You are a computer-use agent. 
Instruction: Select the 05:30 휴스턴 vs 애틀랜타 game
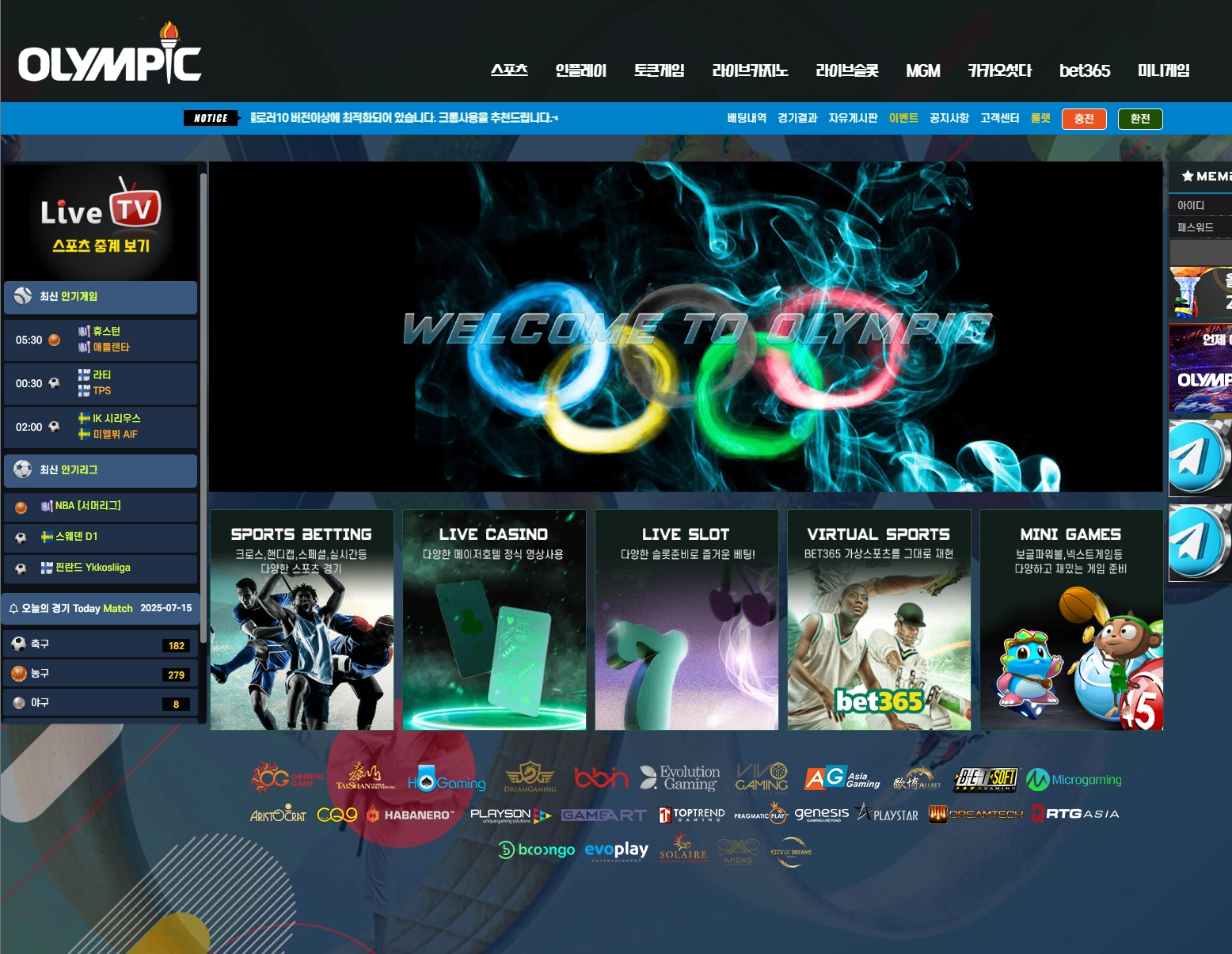pyautogui.click(x=101, y=340)
